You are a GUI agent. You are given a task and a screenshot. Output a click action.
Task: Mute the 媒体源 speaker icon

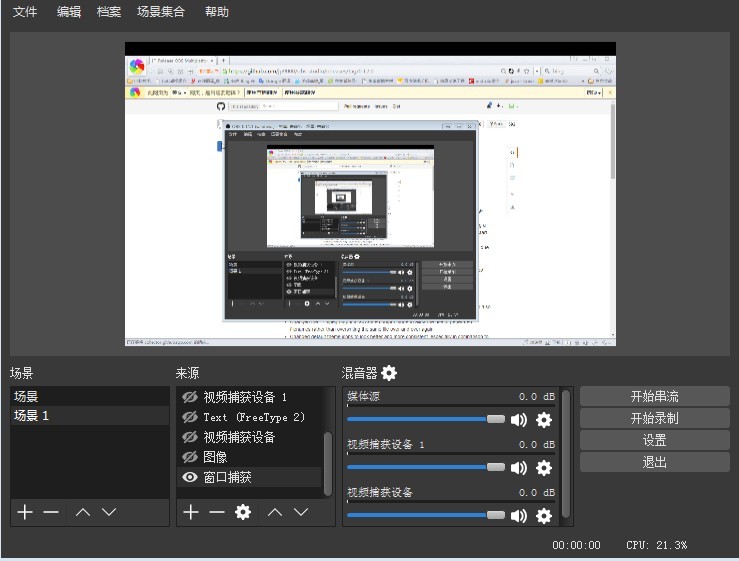click(518, 420)
